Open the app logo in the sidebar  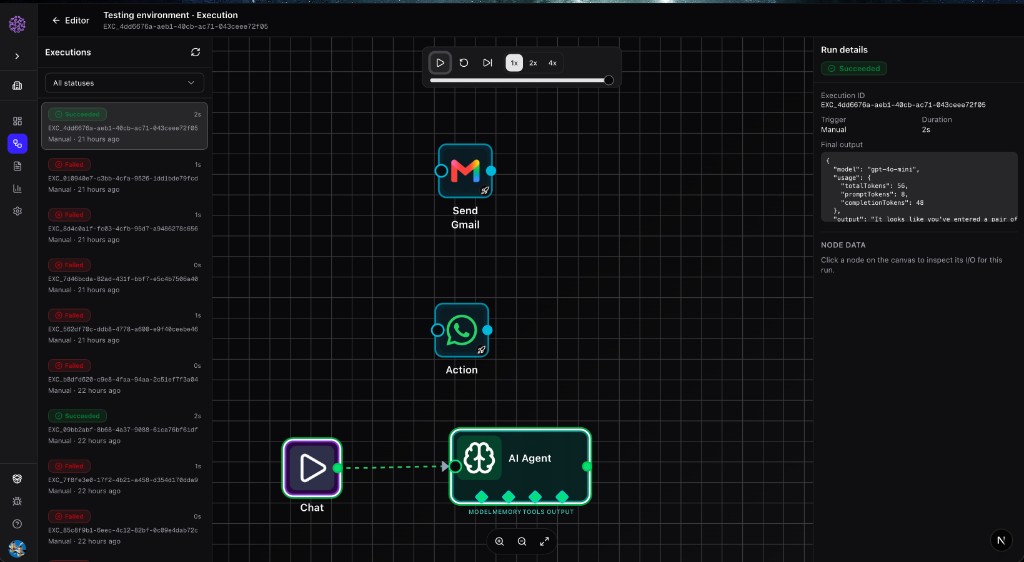(x=17, y=24)
